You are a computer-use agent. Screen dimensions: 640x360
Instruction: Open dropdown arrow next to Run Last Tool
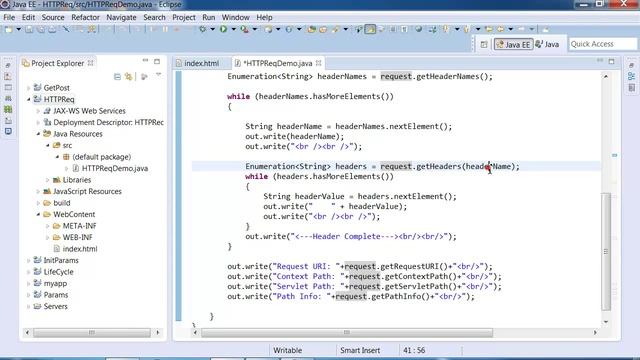pos(254,29)
